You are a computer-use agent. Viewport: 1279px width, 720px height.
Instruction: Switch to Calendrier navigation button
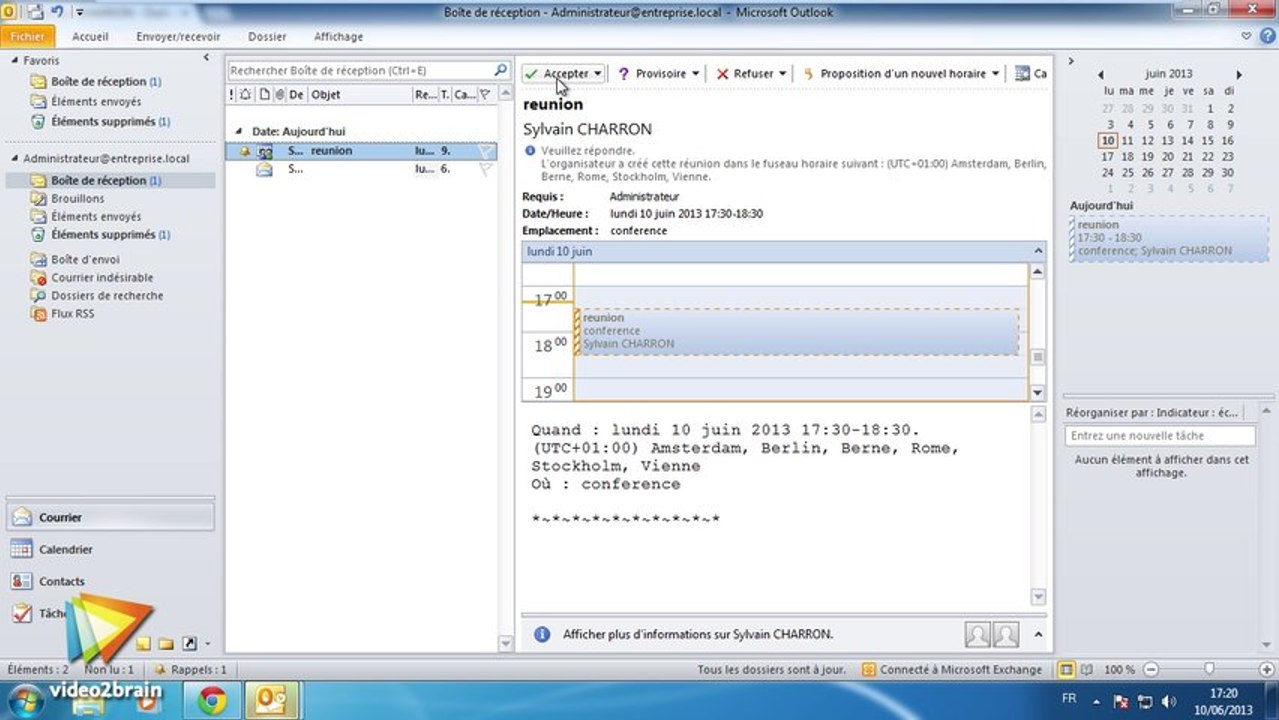(x=109, y=550)
